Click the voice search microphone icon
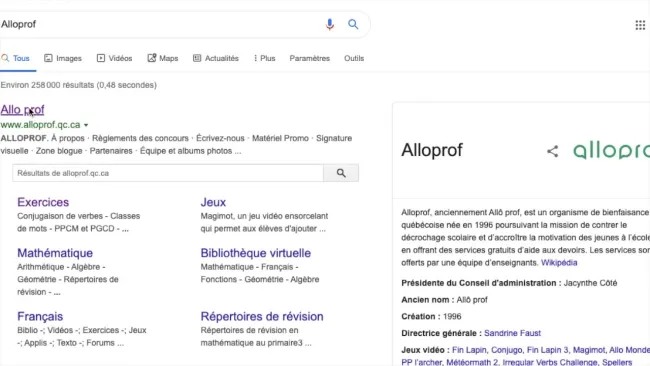Viewport: 650px width, 366px height. tap(330, 24)
